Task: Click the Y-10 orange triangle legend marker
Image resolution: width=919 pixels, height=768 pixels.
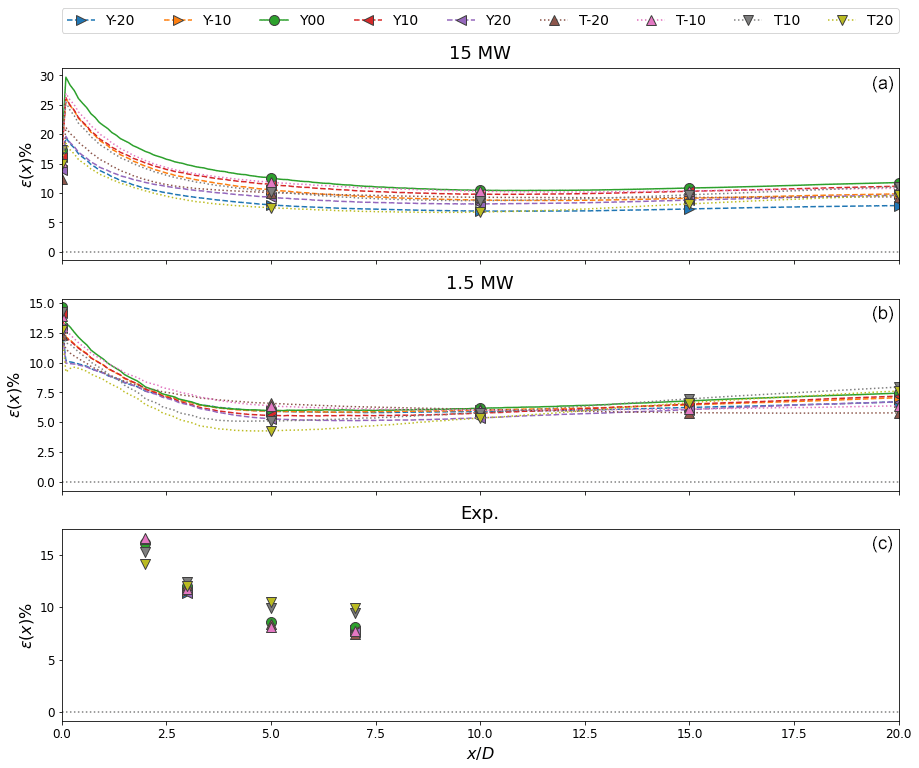Action: coord(180,20)
